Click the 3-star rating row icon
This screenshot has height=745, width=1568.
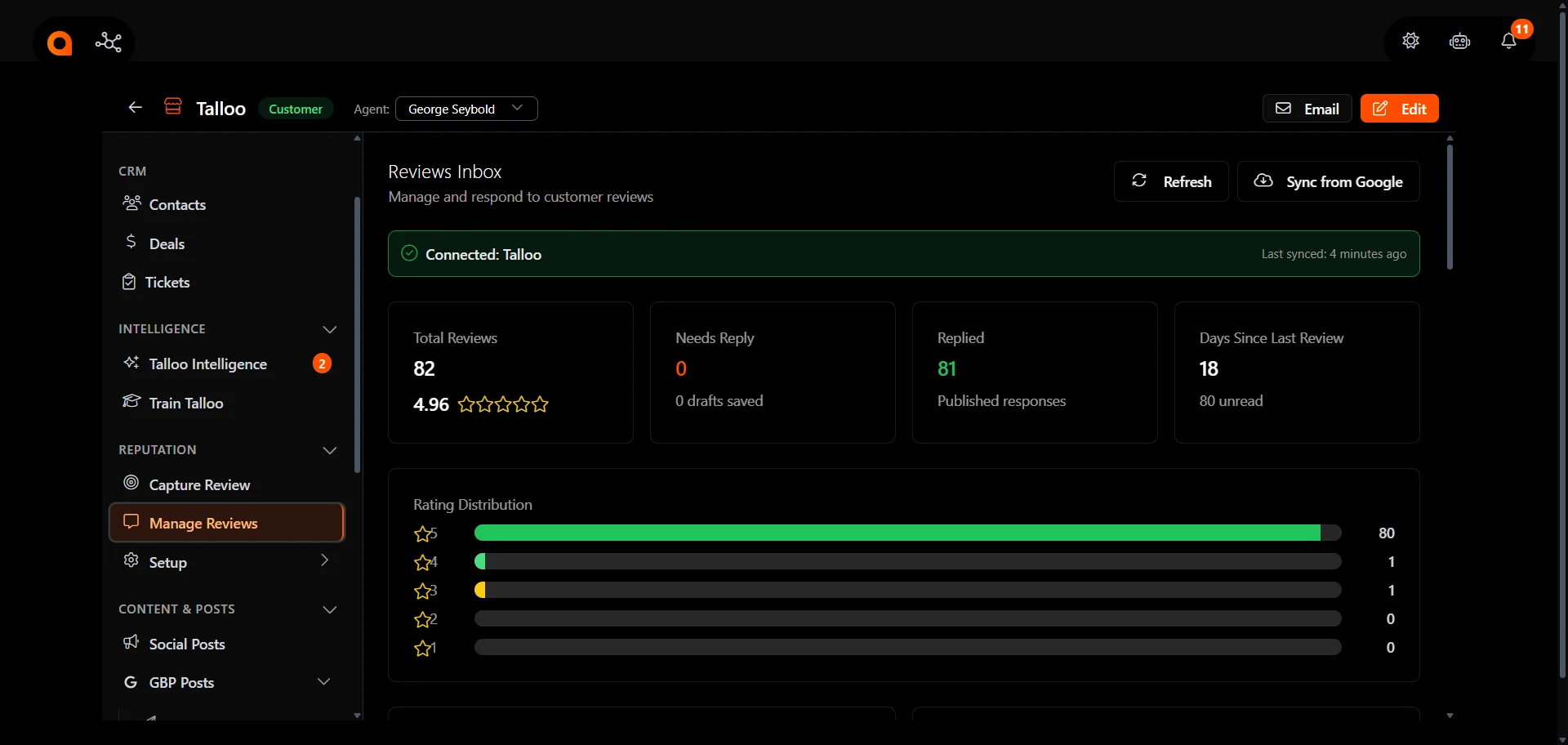[x=422, y=591]
